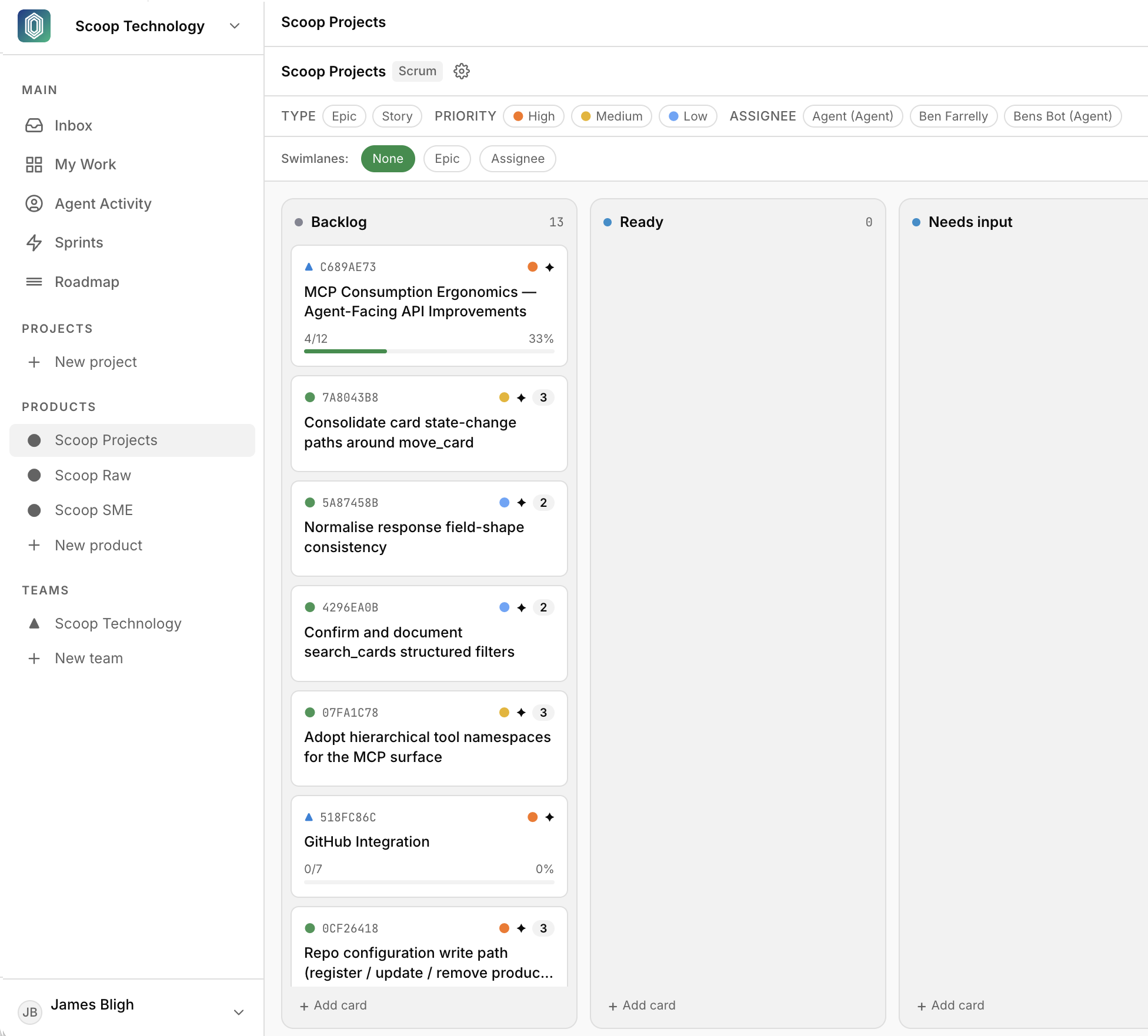Click the story points badge on card 4296EA0B

tap(543, 607)
